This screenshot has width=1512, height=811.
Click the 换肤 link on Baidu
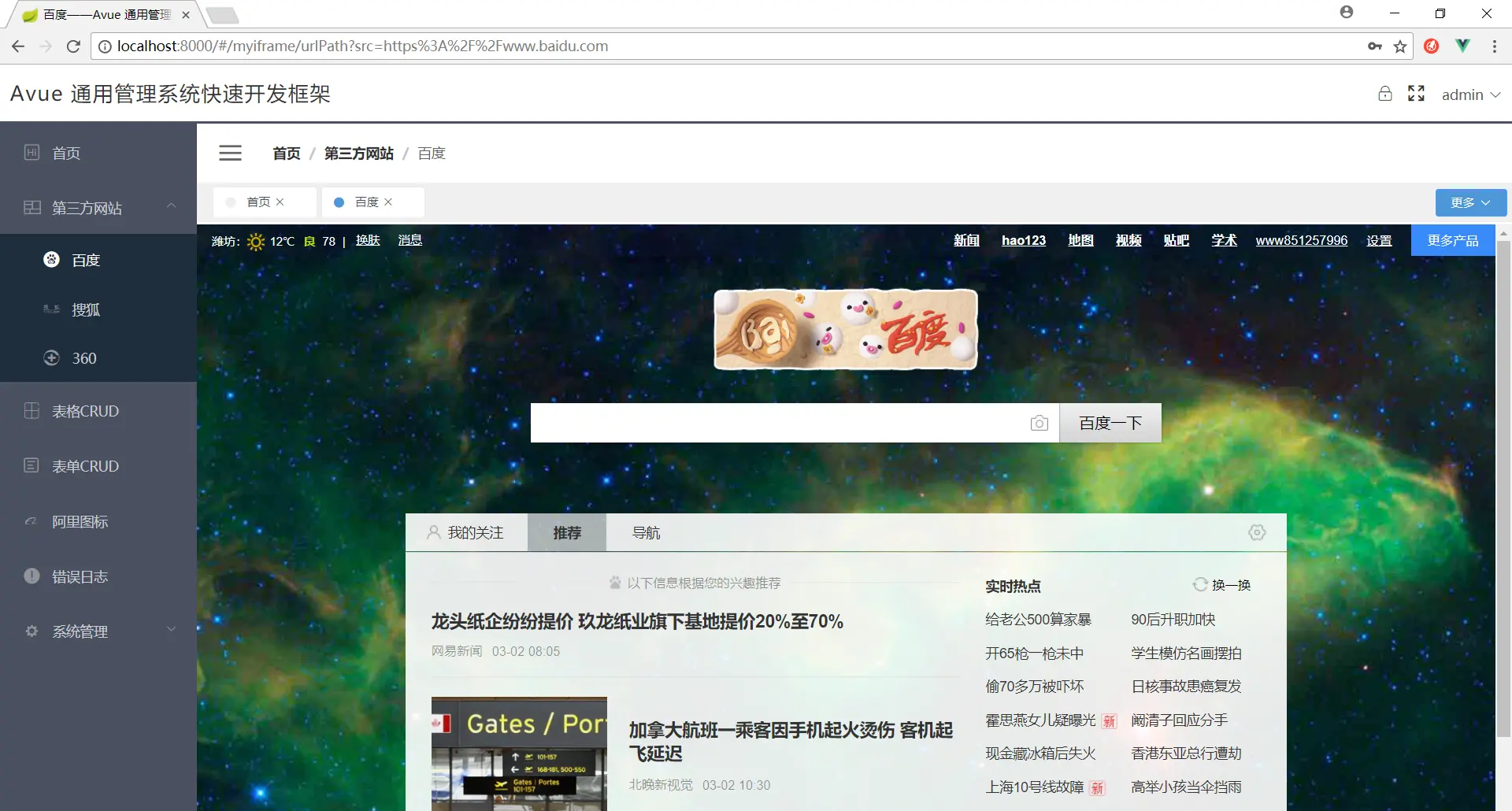pos(368,240)
